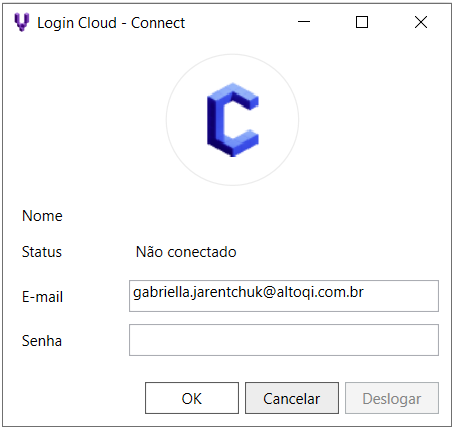Click the Nome label
Screen dimensions: 456x431
42,216
